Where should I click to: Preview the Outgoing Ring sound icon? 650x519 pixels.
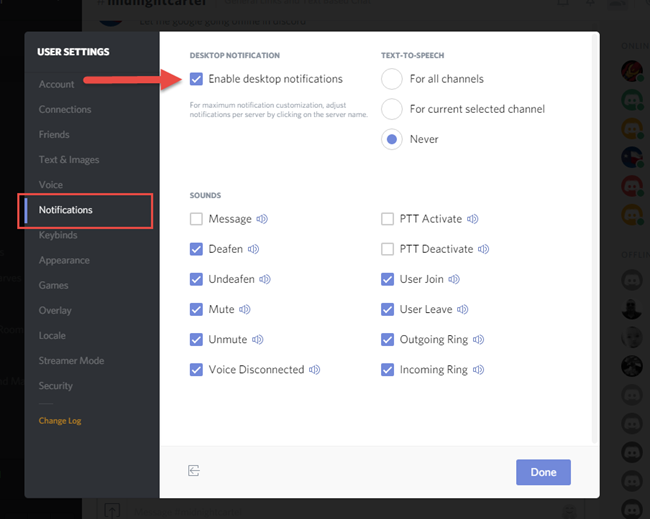point(478,340)
